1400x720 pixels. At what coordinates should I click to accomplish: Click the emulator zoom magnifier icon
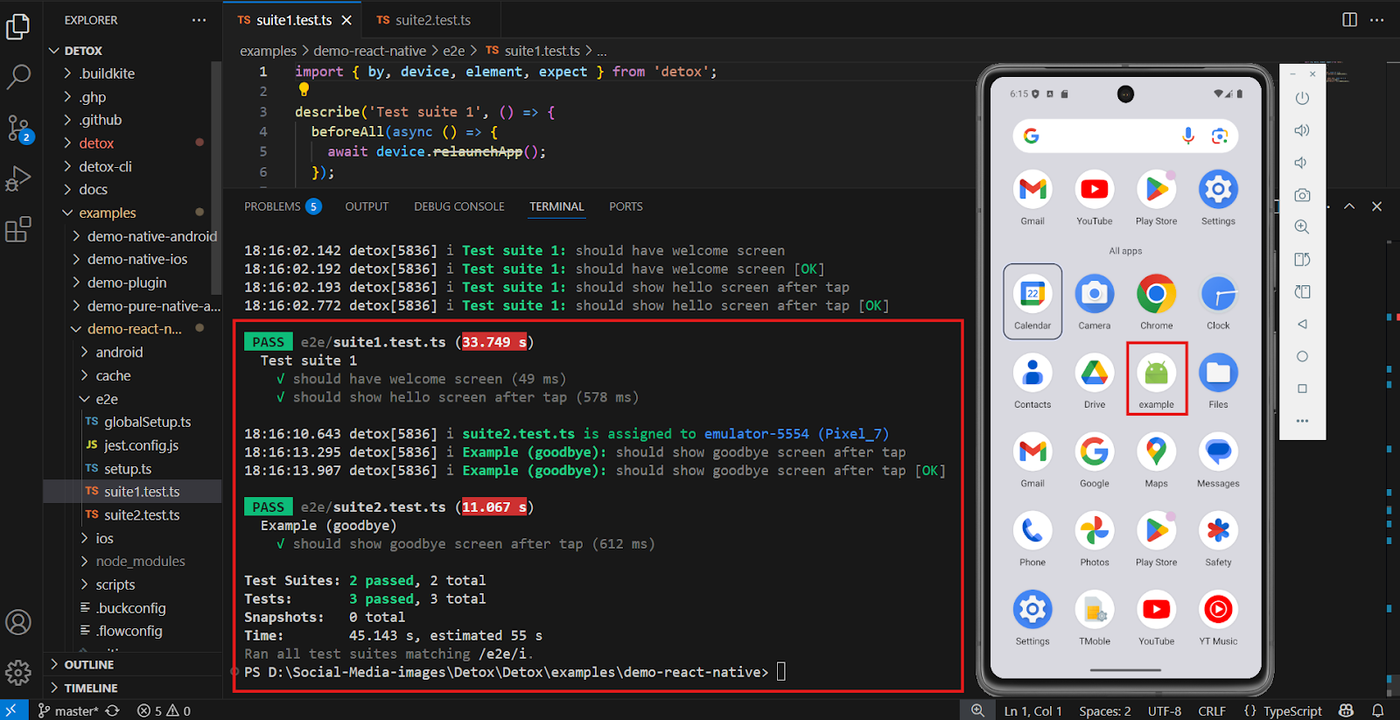click(x=1302, y=227)
